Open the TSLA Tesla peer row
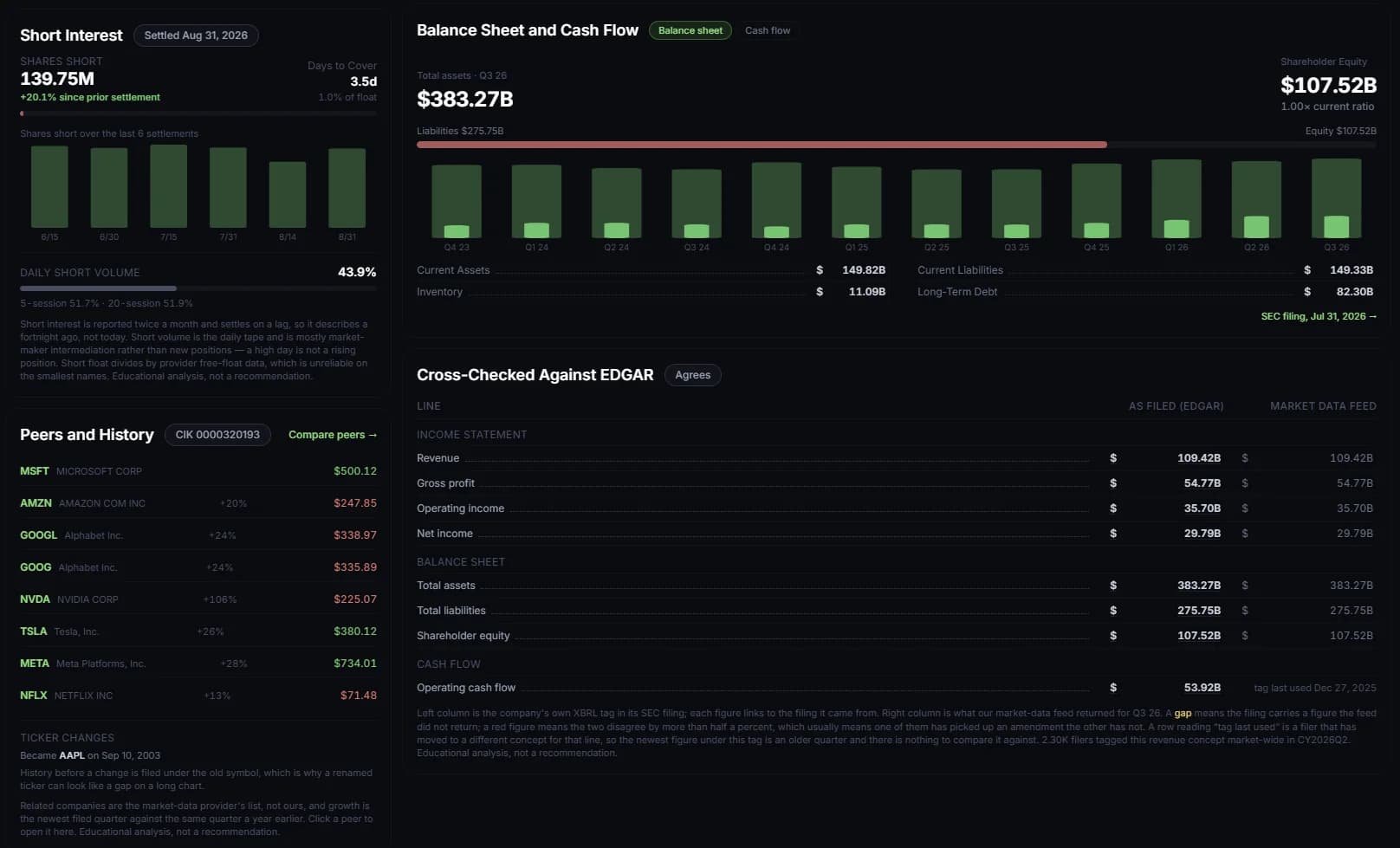This screenshot has width=1400, height=848. click(198, 631)
